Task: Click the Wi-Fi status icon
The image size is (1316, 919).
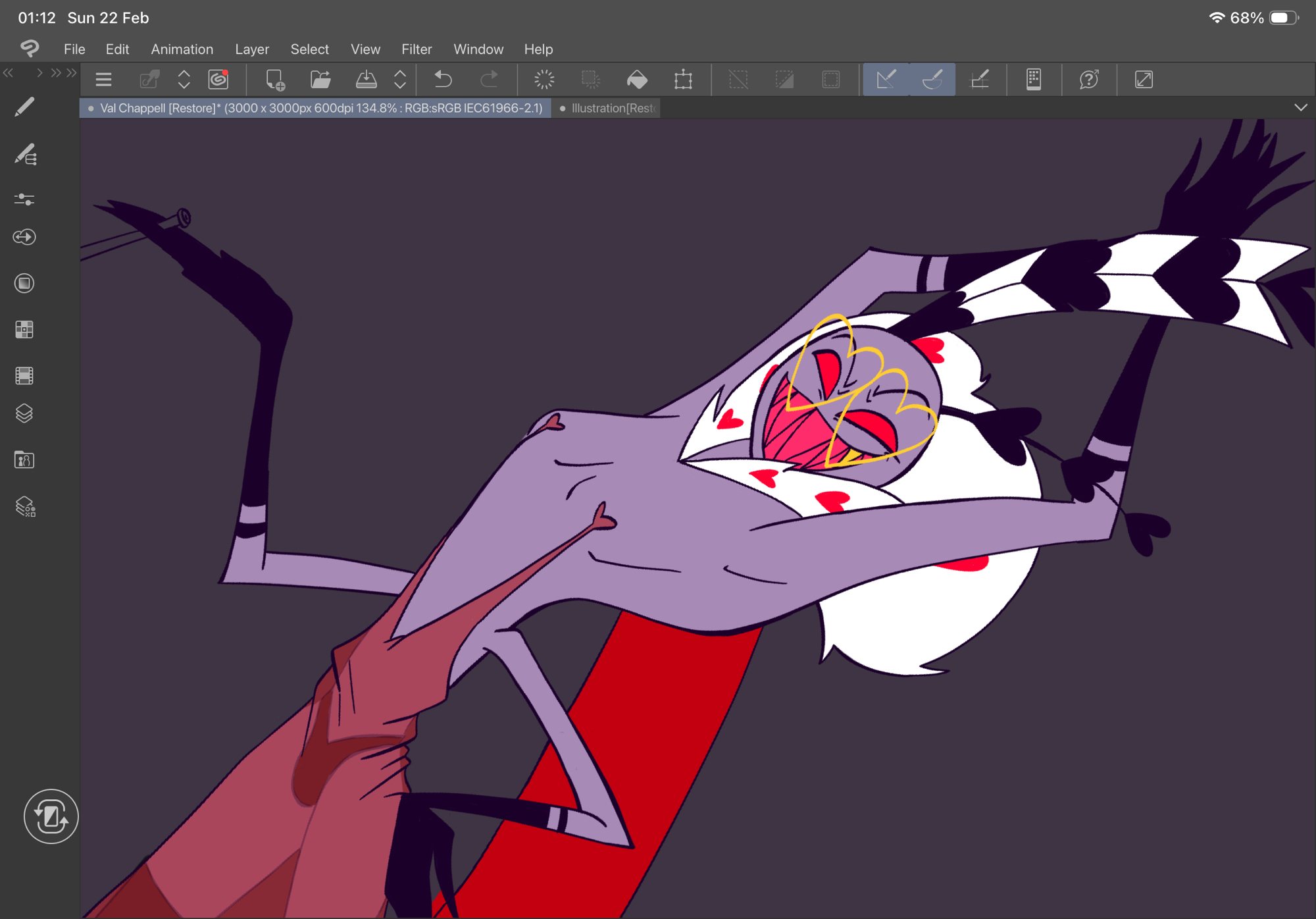Action: pyautogui.click(x=1216, y=18)
